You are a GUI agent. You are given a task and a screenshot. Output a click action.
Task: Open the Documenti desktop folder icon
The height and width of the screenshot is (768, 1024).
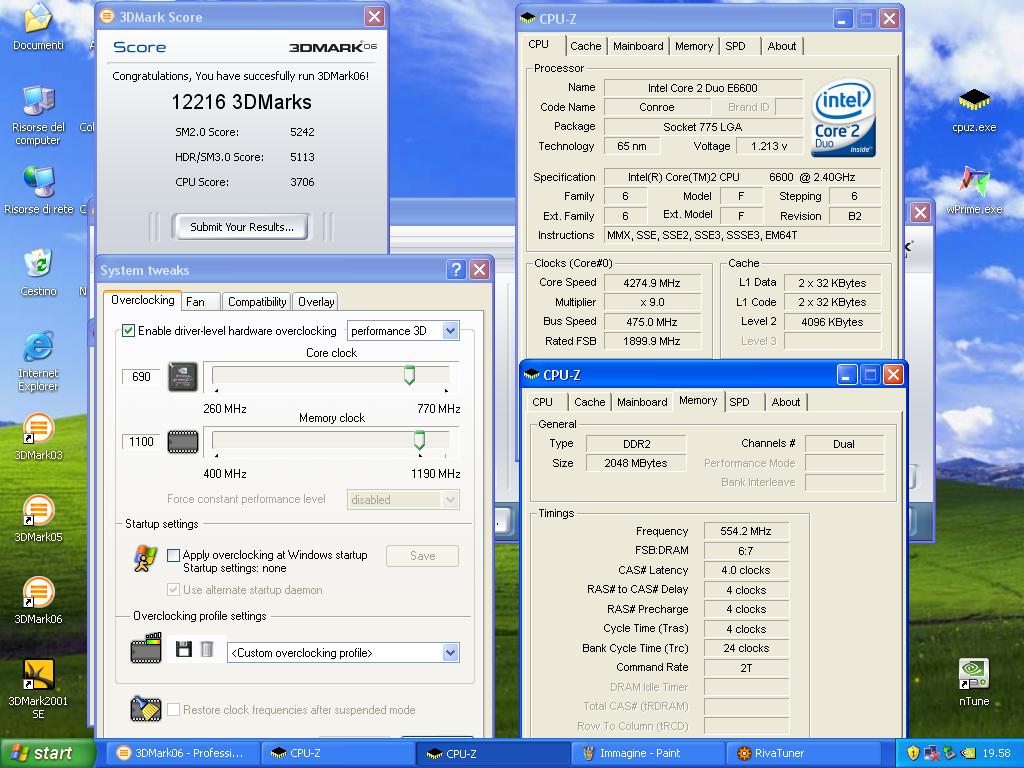[x=38, y=26]
